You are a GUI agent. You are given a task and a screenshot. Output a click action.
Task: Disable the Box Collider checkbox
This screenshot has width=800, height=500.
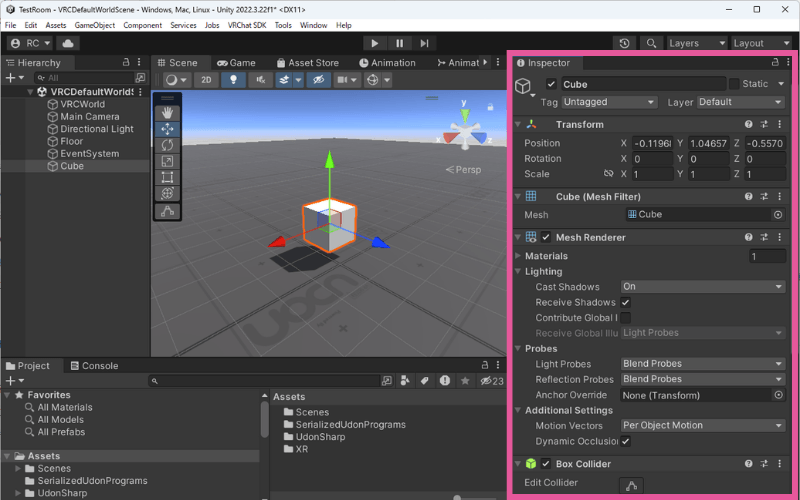coord(546,464)
